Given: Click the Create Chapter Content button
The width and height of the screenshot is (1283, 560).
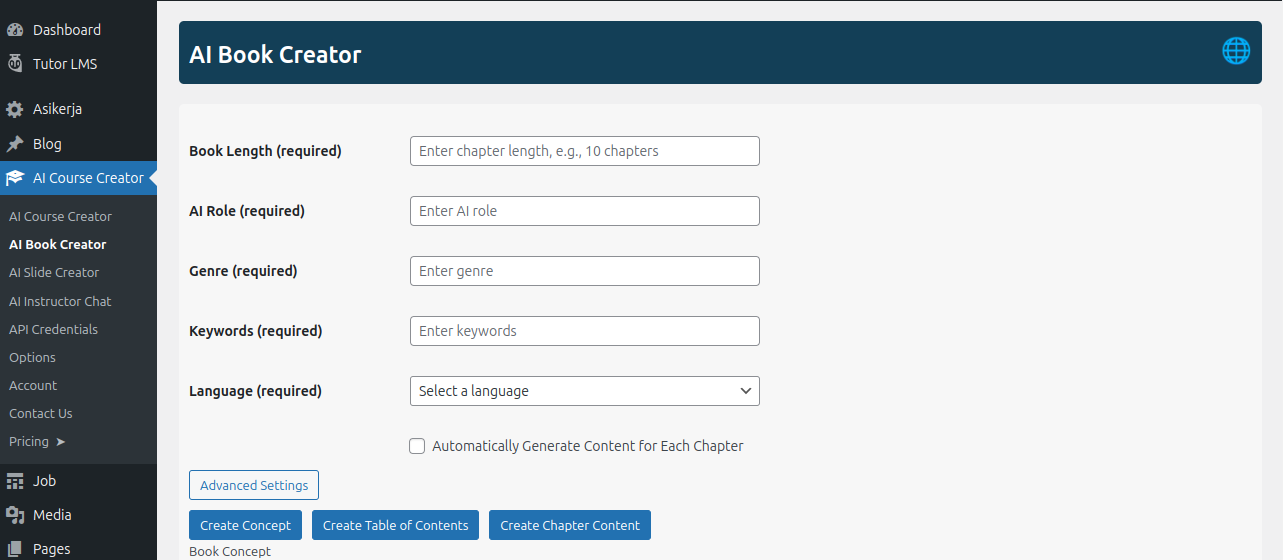Looking at the screenshot, I should pos(570,525).
